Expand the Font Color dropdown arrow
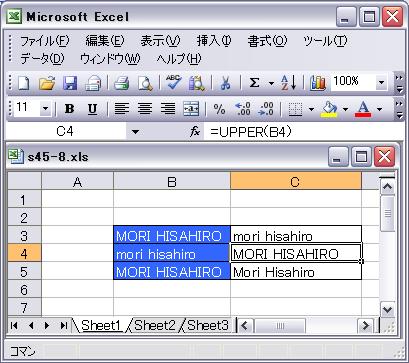The width and height of the screenshot is (409, 363). click(x=379, y=109)
